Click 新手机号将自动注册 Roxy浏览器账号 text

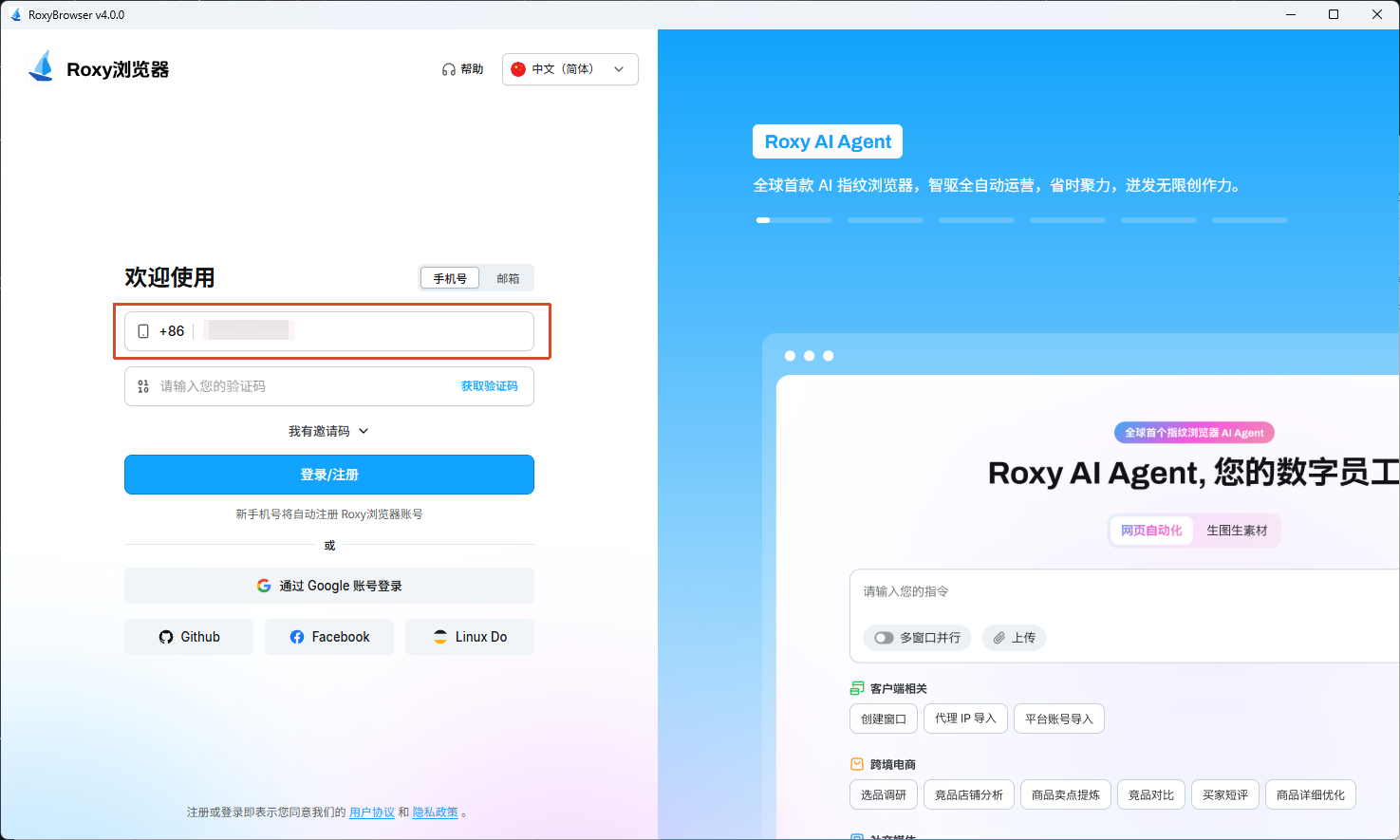pyautogui.click(x=329, y=514)
